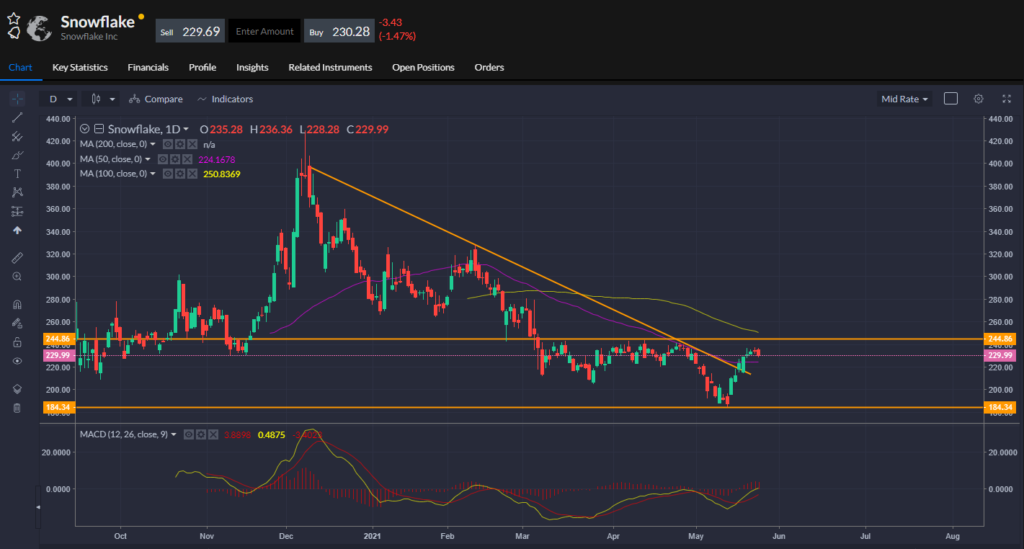
Task: Expand the MA (200, close, 0) options
Action: (153, 144)
